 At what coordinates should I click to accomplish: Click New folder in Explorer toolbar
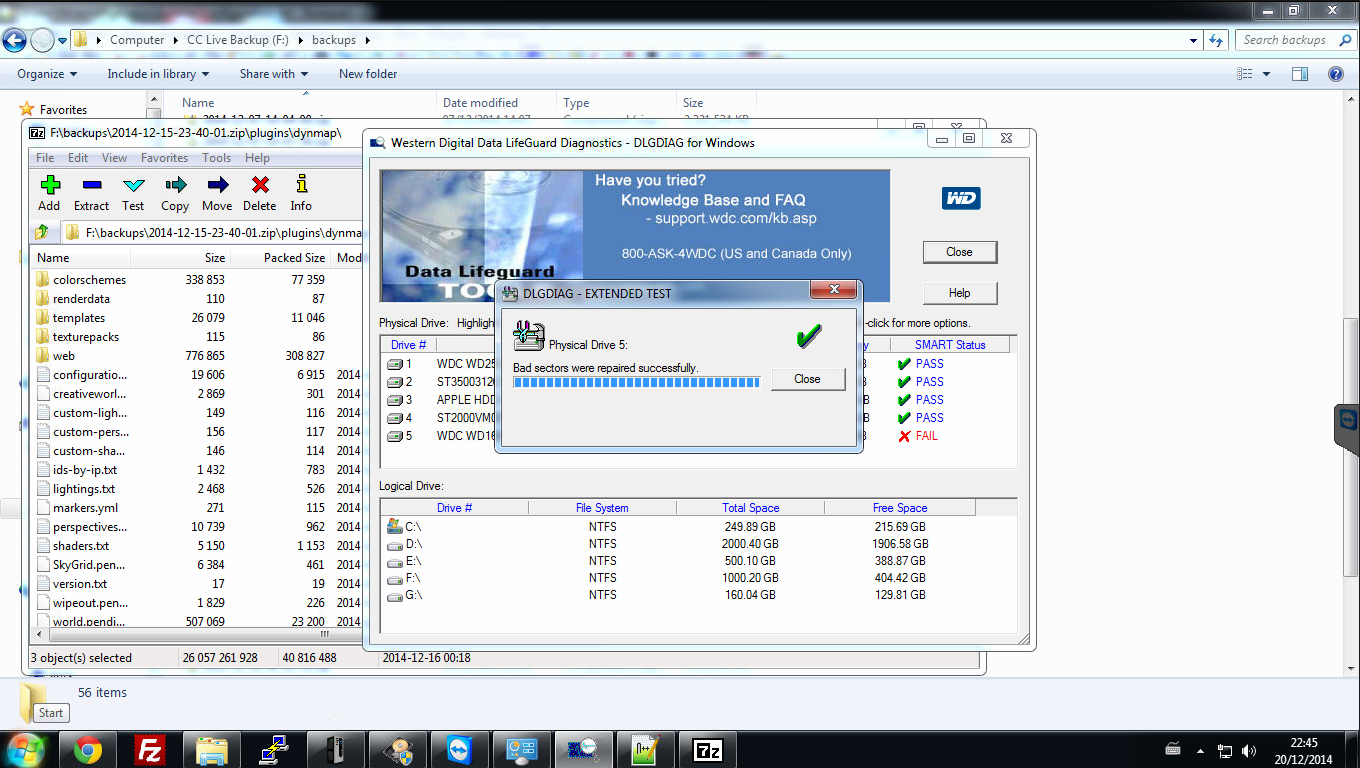(x=368, y=74)
